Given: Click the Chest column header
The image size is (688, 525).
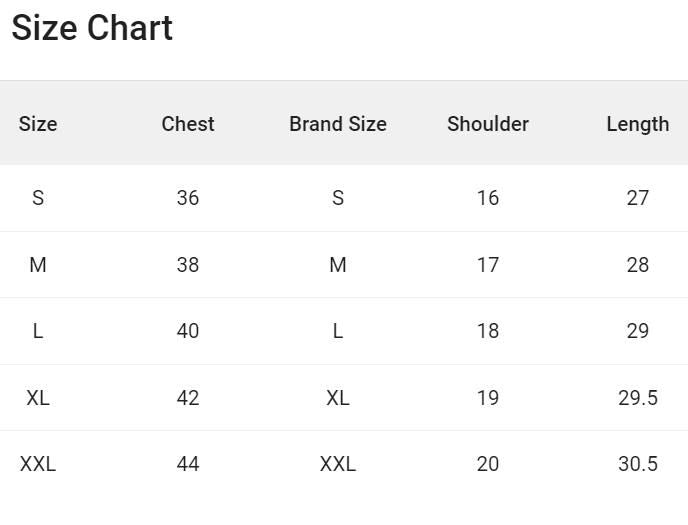Looking at the screenshot, I should pos(188,124).
